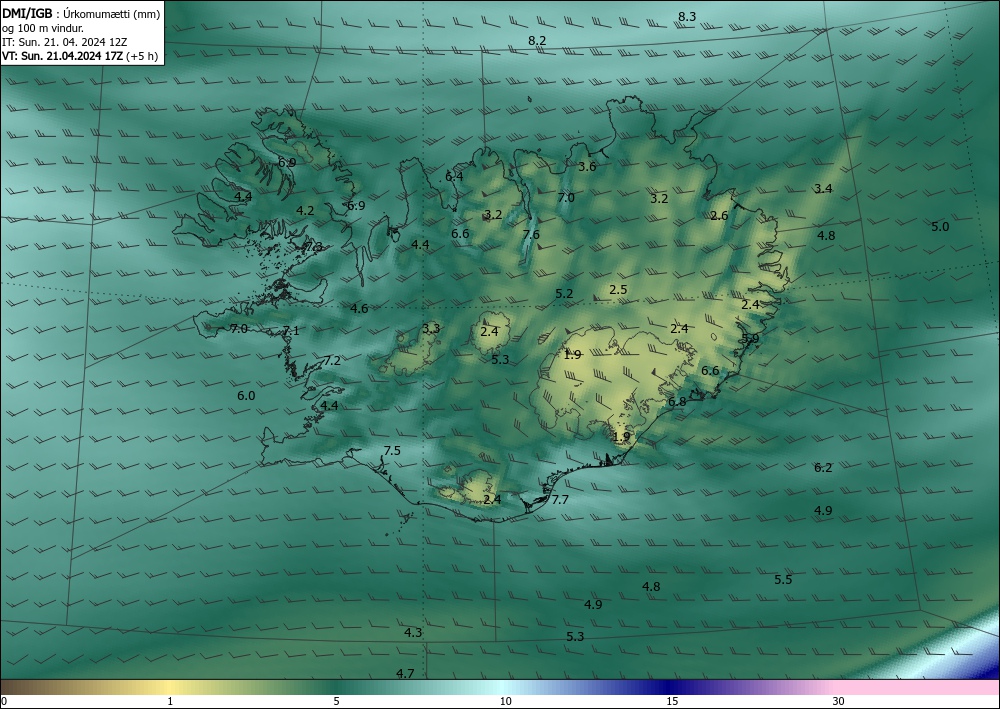Select the 6.8 value on the map
Viewport: 1000px width, 709px height.
pyautogui.click(x=677, y=402)
